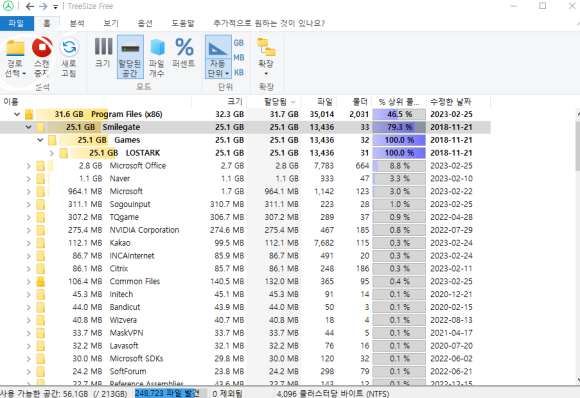This screenshot has width=580, height=398.
Task: Open the quick access toolbar dropdown
Action: (55, 7)
